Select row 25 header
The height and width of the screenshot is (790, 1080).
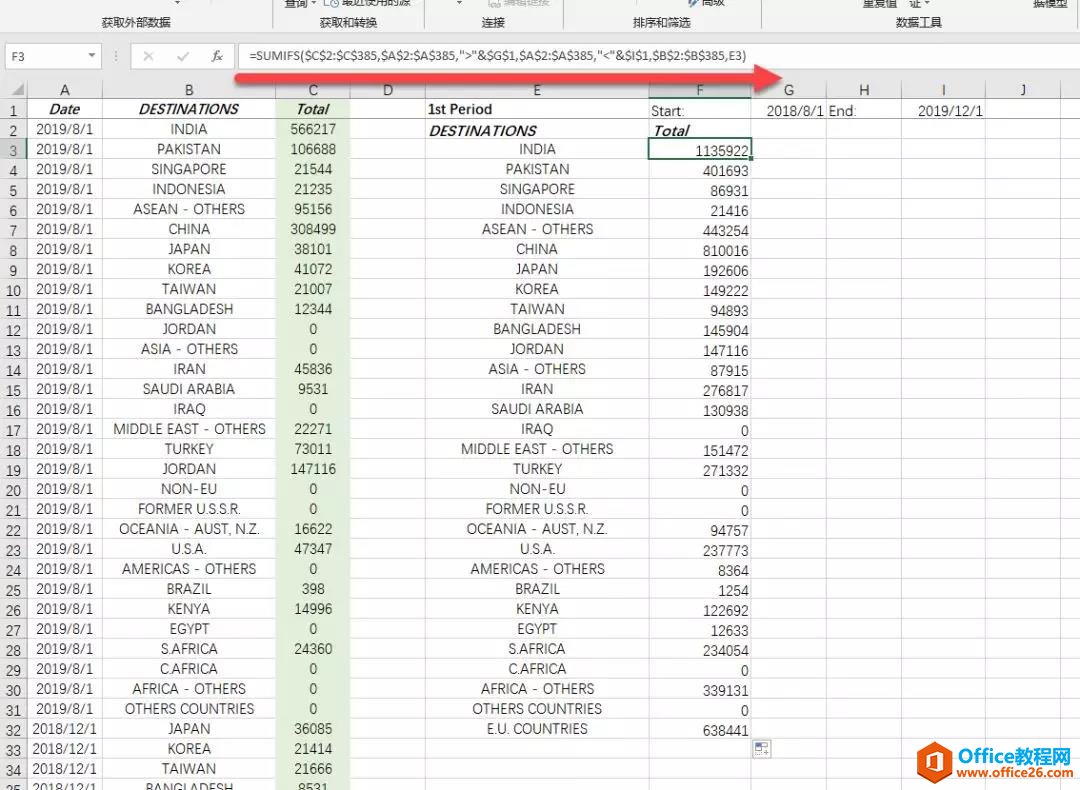tap(14, 590)
